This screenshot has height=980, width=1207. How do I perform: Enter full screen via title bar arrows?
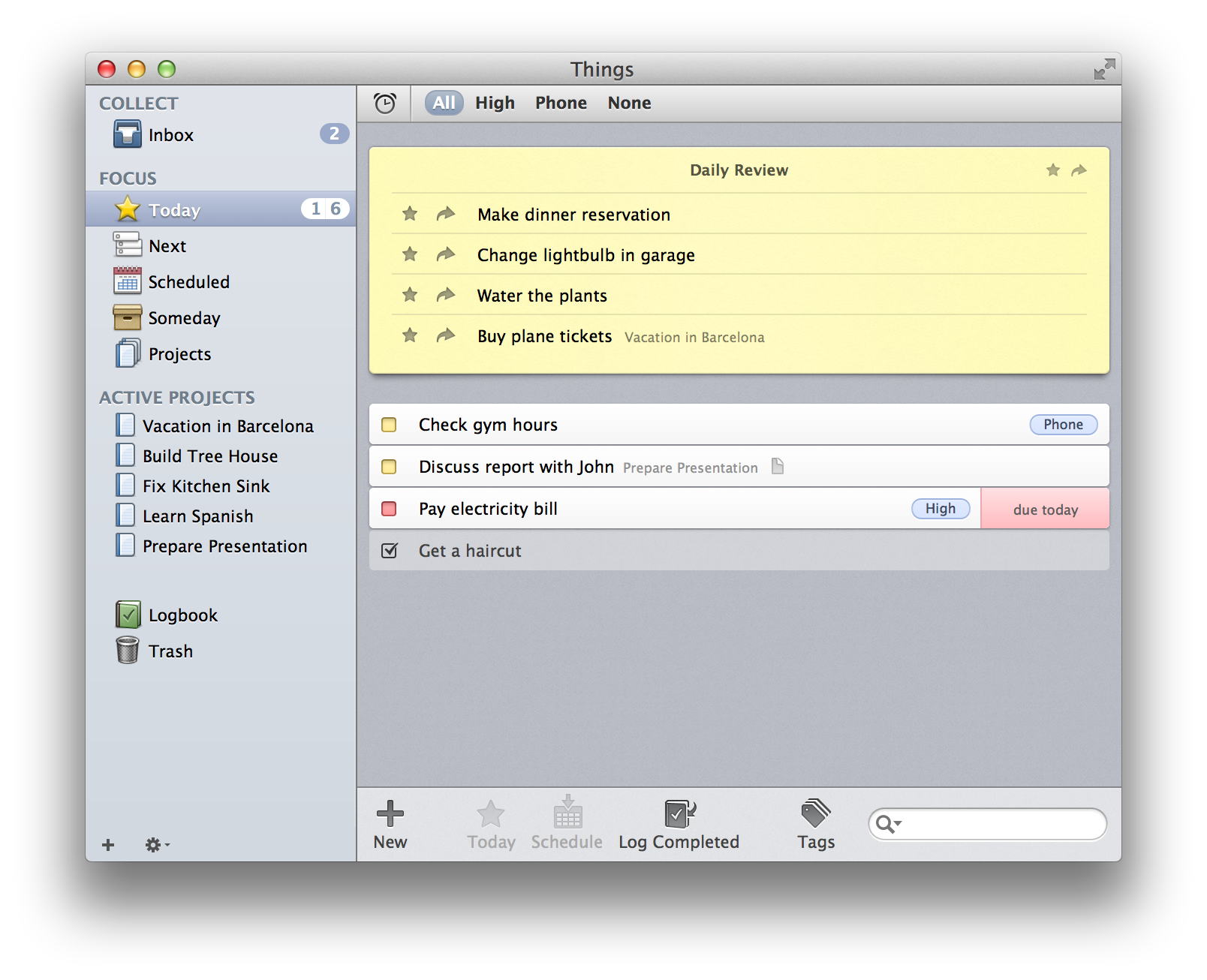click(x=1104, y=69)
